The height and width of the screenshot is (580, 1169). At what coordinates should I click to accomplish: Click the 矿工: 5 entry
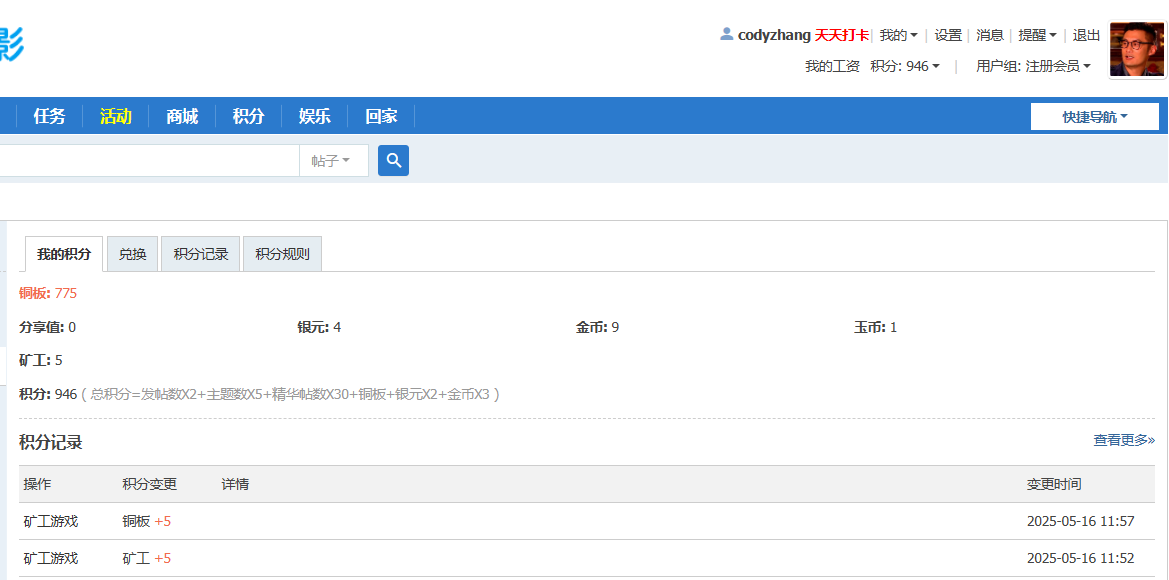[40, 361]
